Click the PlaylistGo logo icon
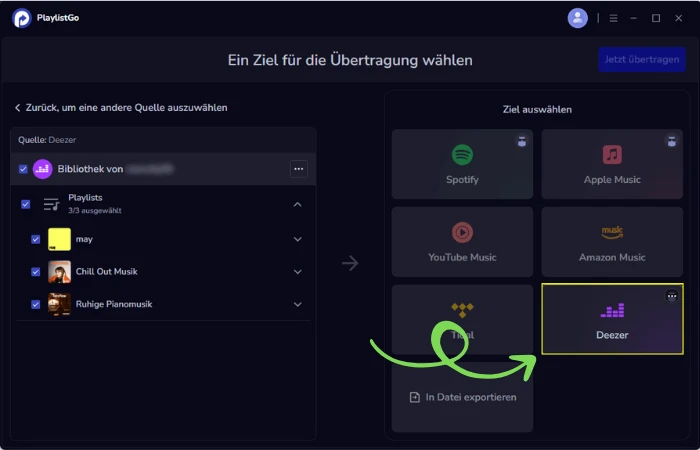700x450 pixels. (21, 18)
